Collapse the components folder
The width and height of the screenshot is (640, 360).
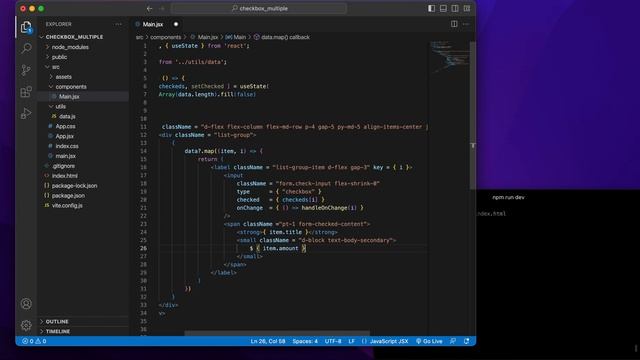(x=71, y=87)
